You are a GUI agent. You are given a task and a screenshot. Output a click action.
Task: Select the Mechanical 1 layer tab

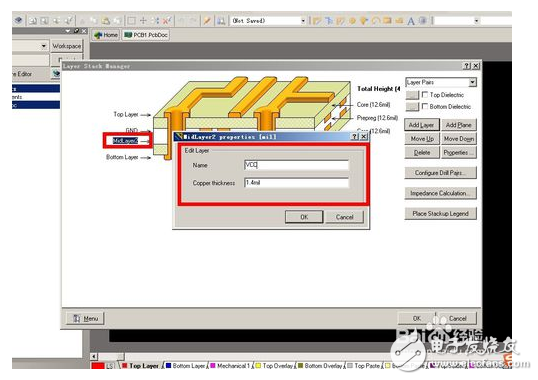[230, 366]
